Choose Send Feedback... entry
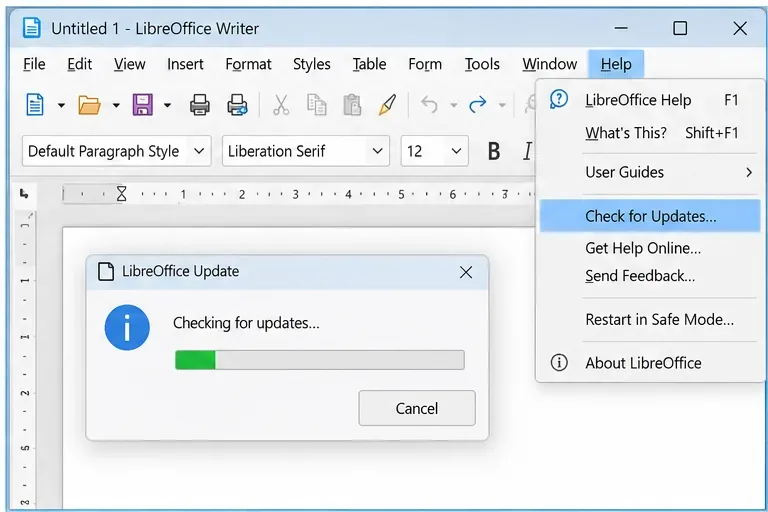The width and height of the screenshot is (768, 512). coord(650,276)
